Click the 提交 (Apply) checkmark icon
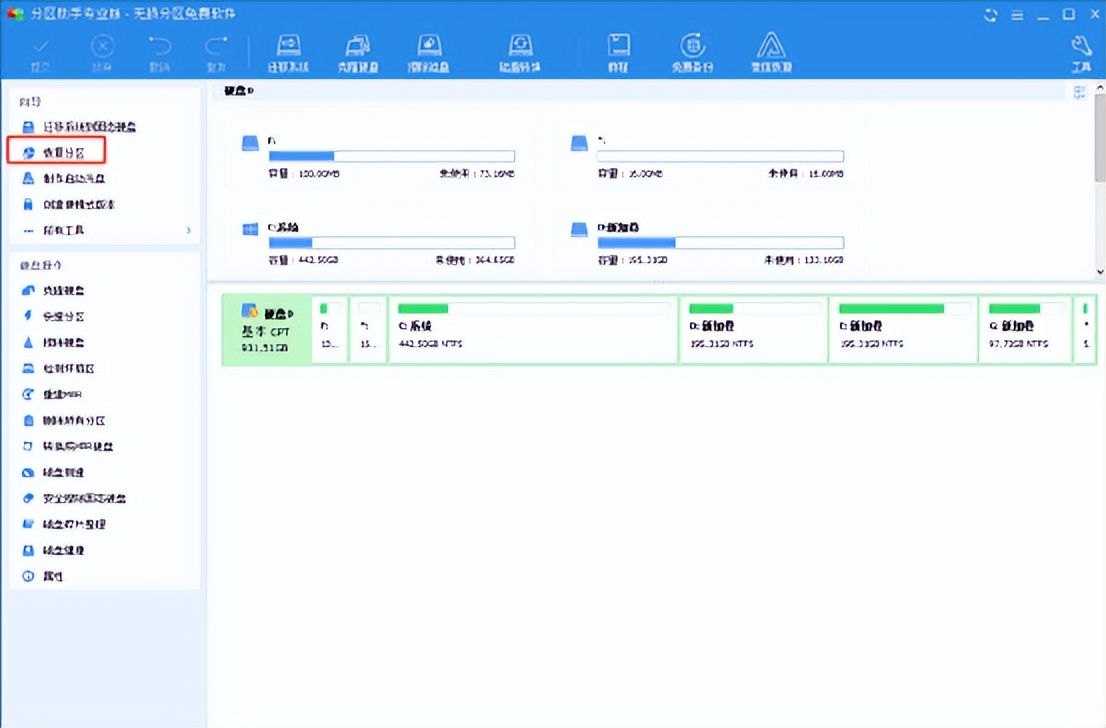Viewport: 1106px width, 728px height. click(x=42, y=52)
